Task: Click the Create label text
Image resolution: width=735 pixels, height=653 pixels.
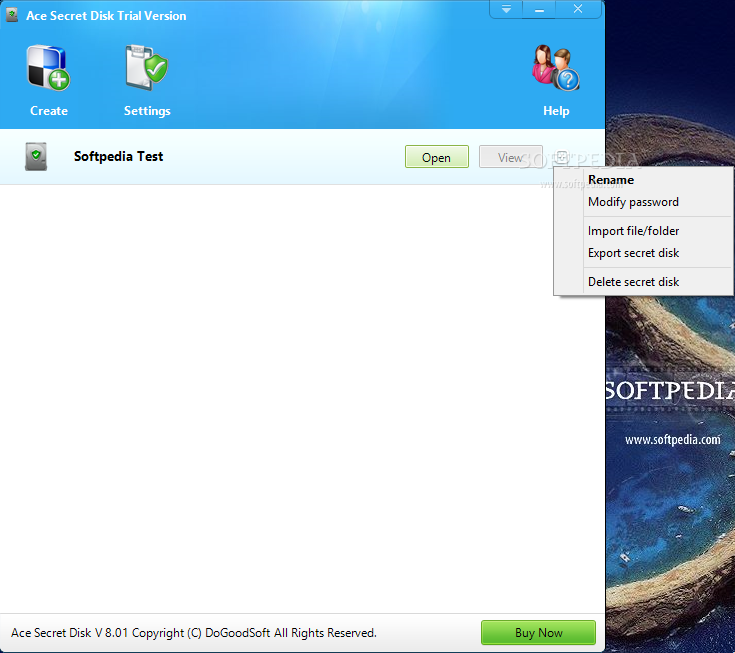Action: coord(49,111)
